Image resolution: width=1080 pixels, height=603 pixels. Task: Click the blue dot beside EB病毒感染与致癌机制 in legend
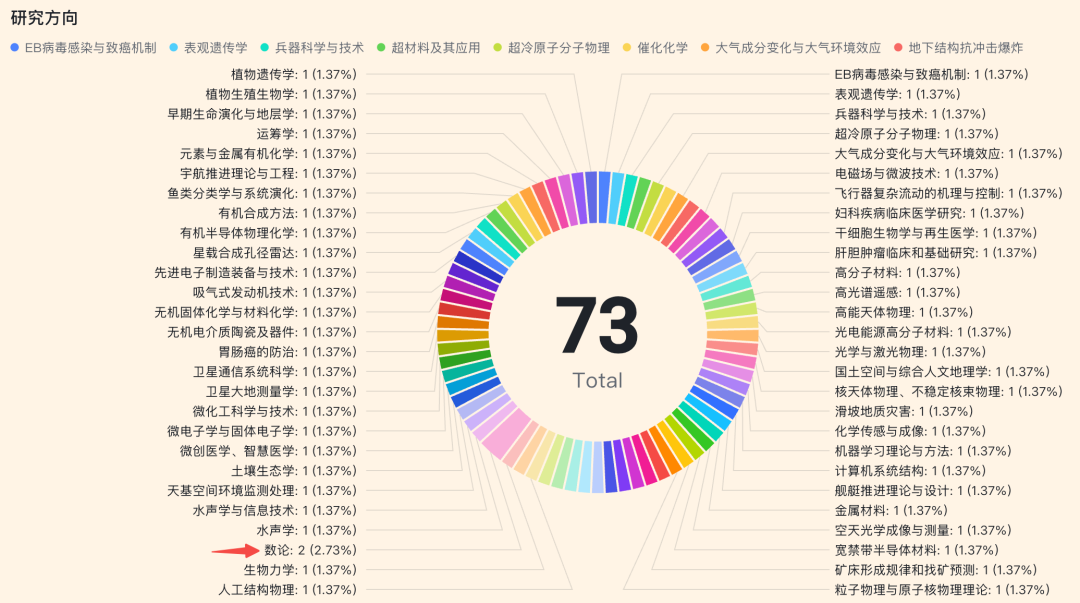click(13, 48)
